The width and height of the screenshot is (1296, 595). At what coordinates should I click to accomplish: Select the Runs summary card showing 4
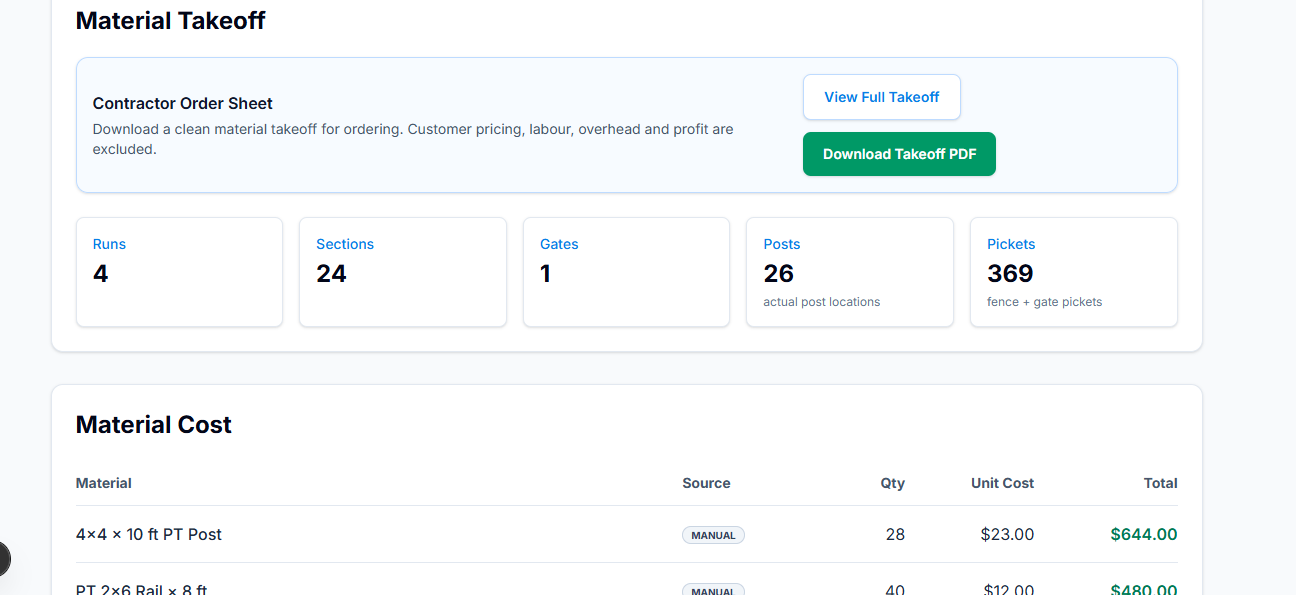click(179, 272)
